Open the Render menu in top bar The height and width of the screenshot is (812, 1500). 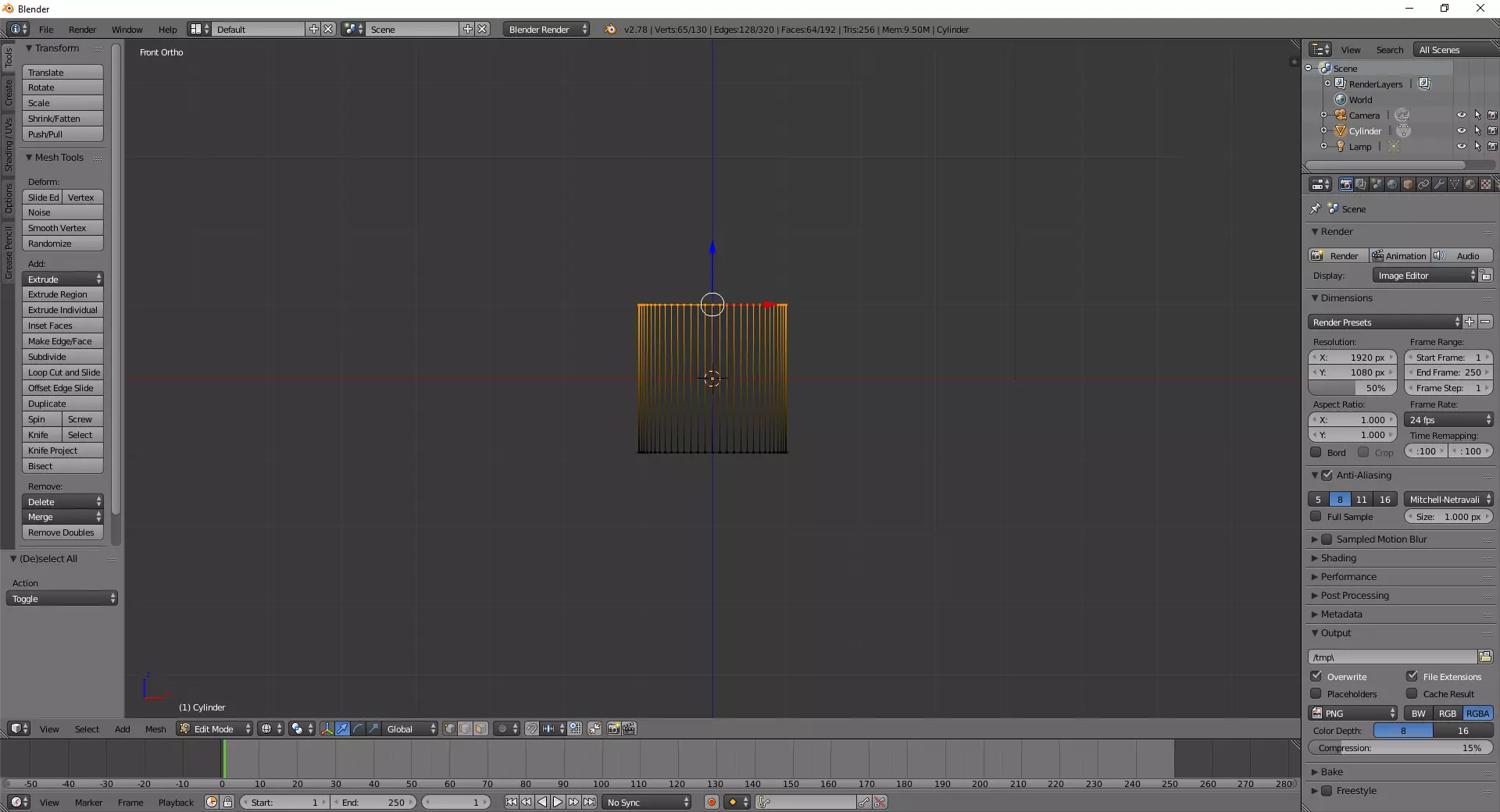(x=82, y=30)
